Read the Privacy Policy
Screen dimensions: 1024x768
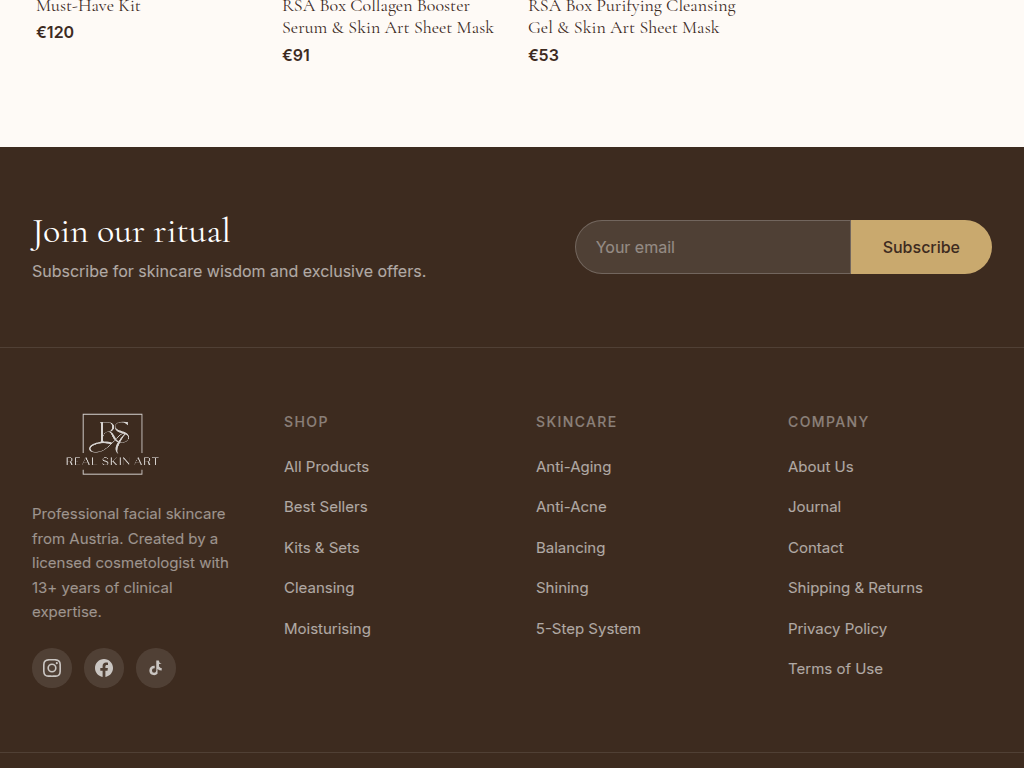tap(837, 629)
